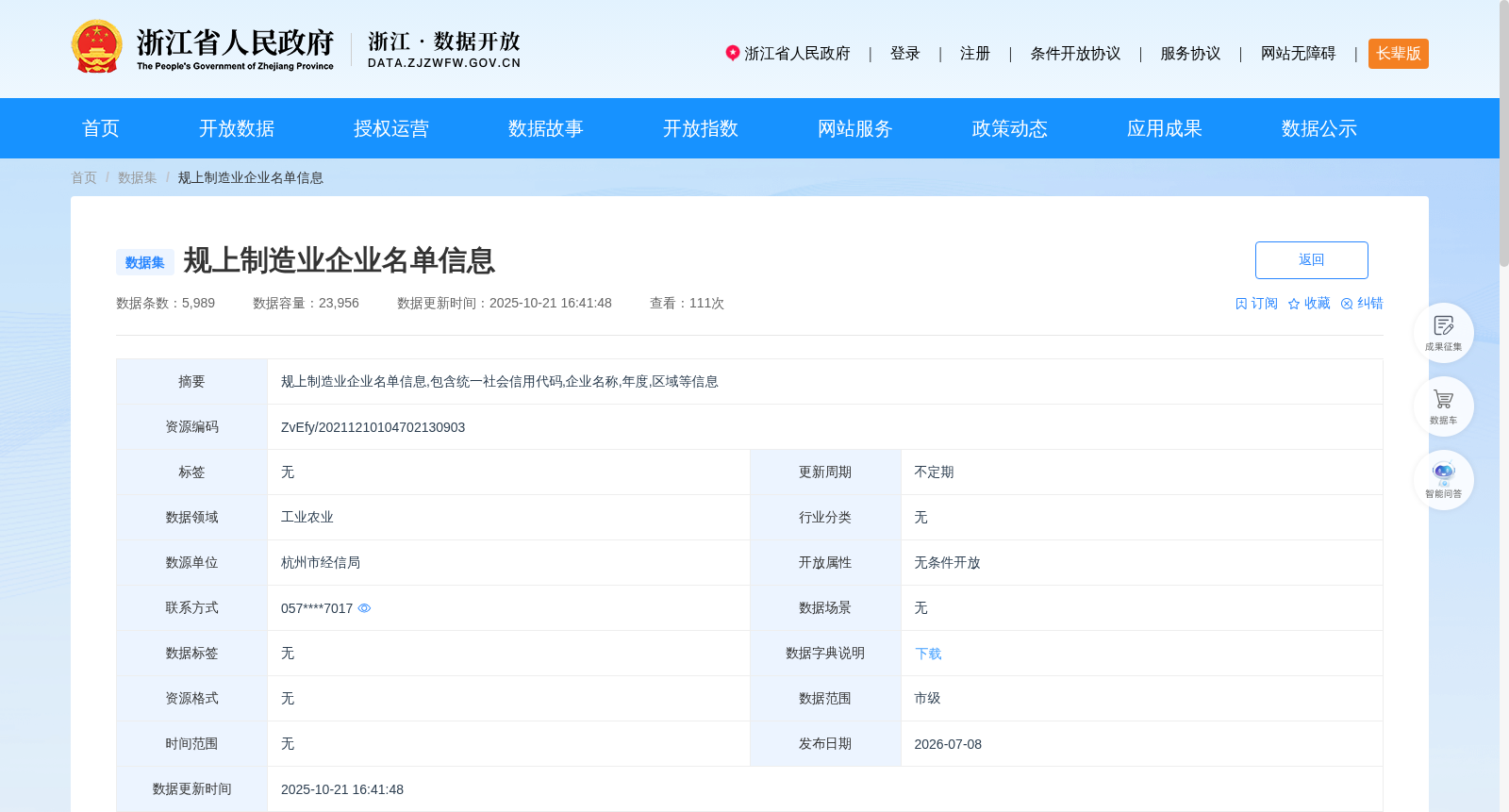Click the 数据容量：23,956 text
The image size is (1509, 812).
[306, 304]
